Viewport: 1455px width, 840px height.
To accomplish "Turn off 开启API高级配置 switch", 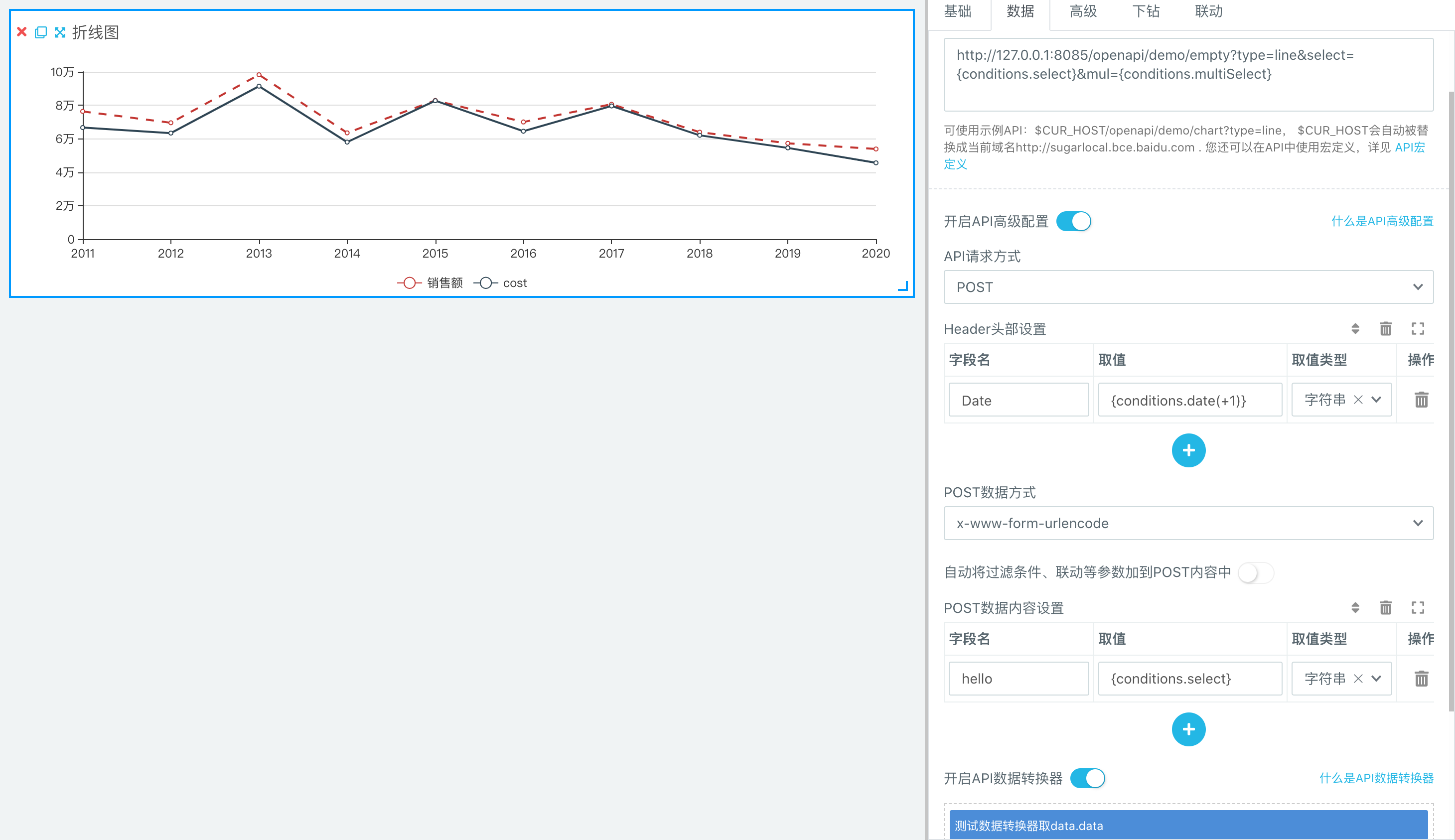I will pyautogui.click(x=1073, y=222).
